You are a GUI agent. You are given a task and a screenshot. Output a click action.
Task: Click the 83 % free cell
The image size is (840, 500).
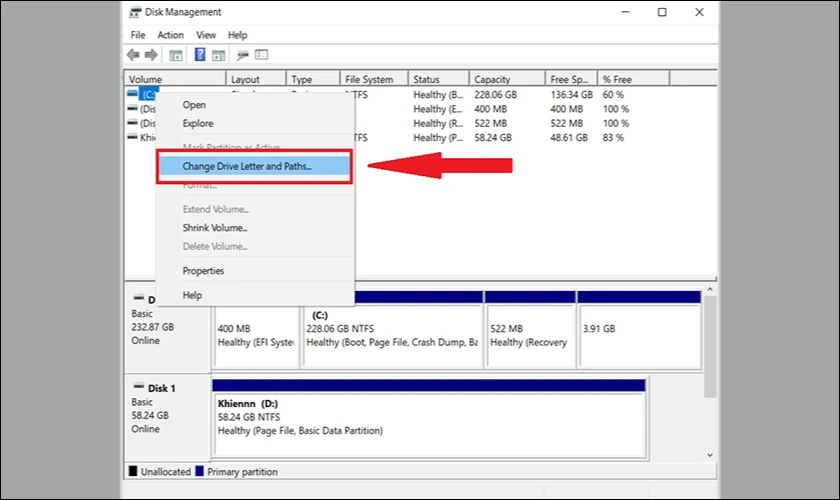(613, 138)
